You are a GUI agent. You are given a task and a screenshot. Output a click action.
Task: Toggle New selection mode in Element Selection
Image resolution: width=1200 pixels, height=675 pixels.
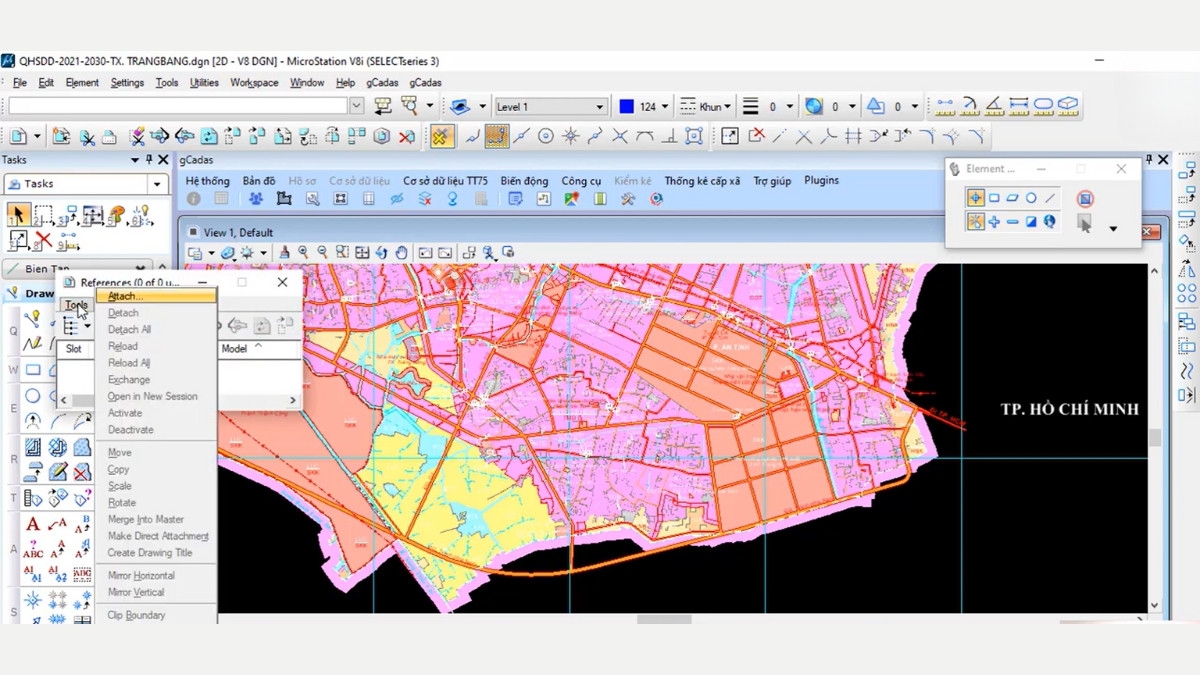[x=975, y=222]
